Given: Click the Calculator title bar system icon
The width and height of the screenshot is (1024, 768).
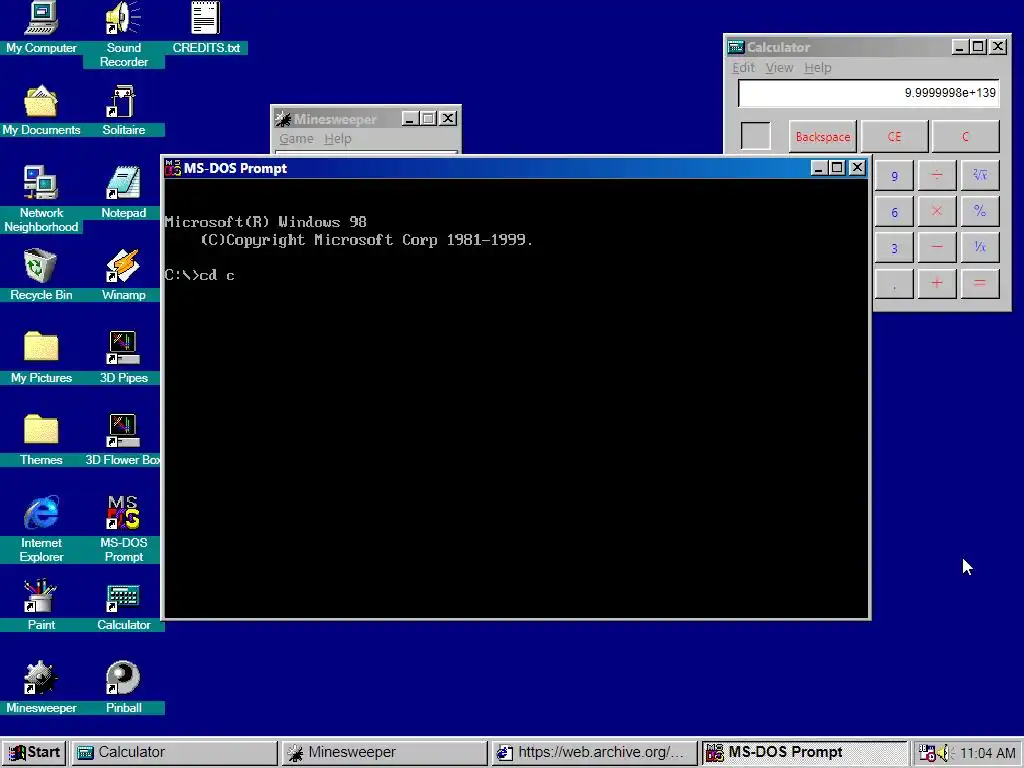Looking at the screenshot, I should (x=736, y=47).
